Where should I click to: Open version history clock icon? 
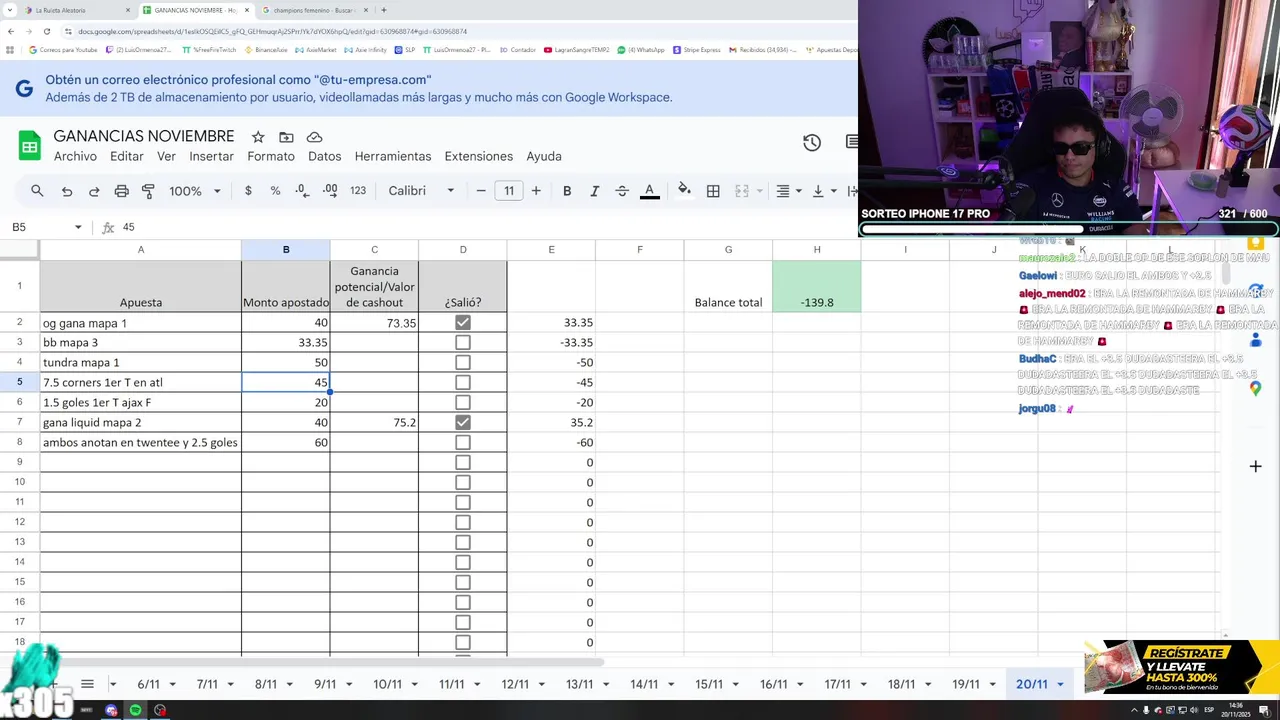pyautogui.click(x=812, y=143)
